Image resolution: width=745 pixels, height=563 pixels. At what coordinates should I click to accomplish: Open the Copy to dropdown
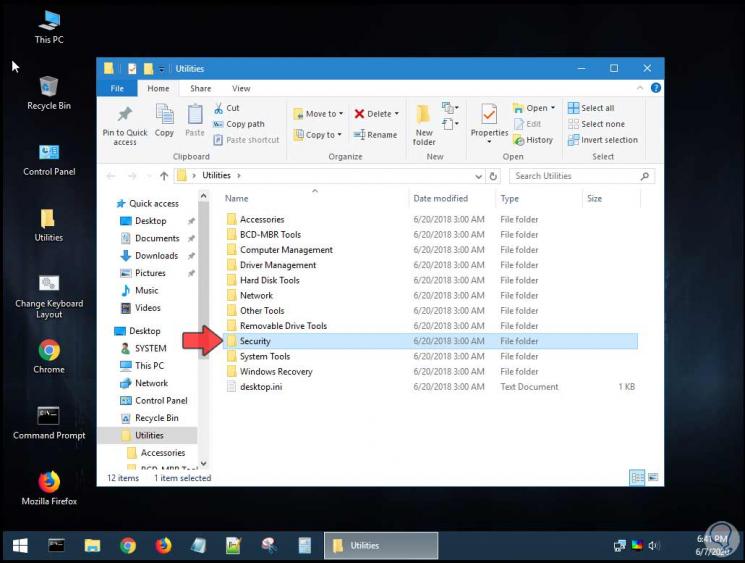pos(317,135)
